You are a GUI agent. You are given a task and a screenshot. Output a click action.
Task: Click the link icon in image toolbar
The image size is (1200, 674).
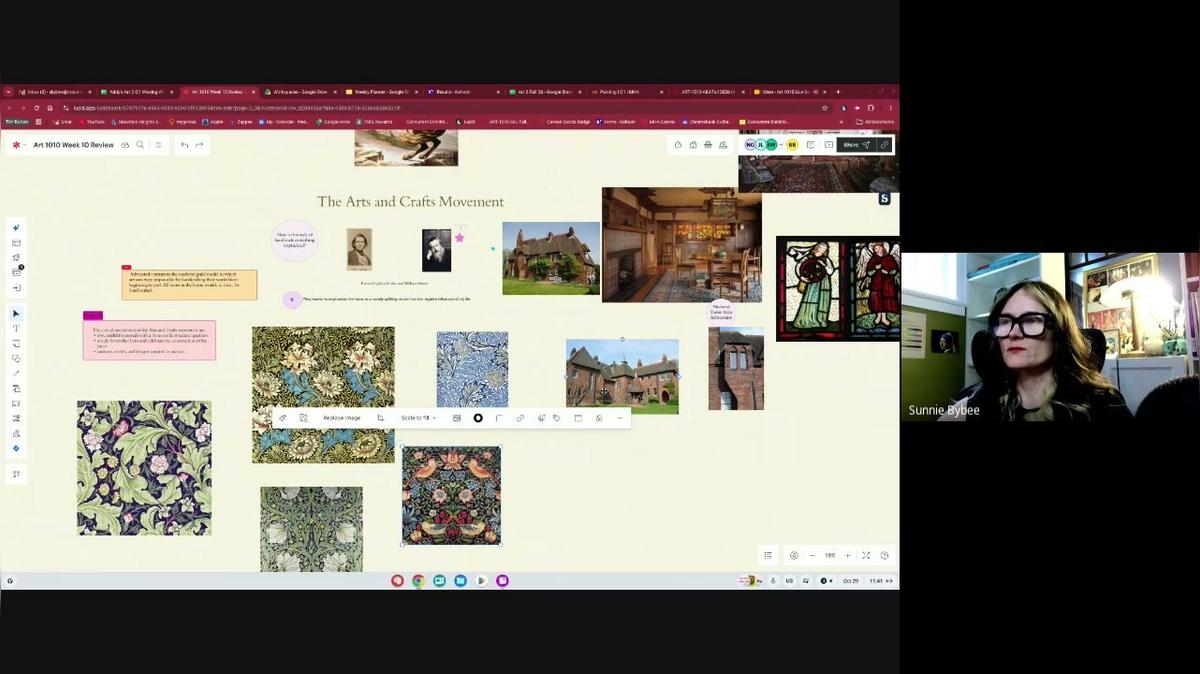520,418
